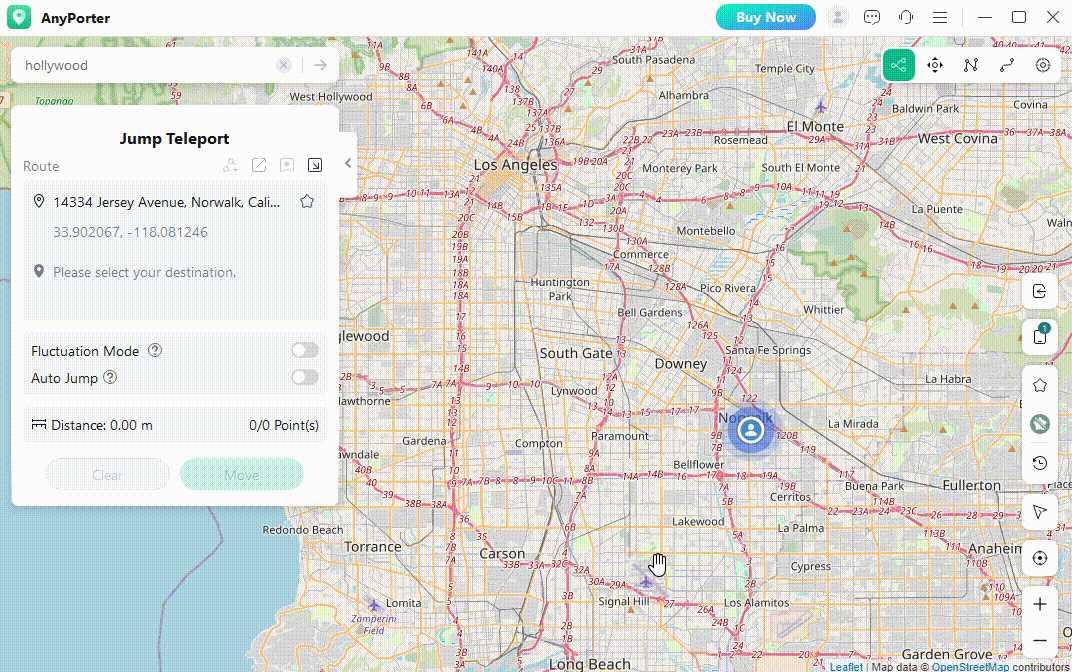Image resolution: width=1072 pixels, height=672 pixels.
Task: Click the Downey map label
Action: pyautogui.click(x=681, y=364)
